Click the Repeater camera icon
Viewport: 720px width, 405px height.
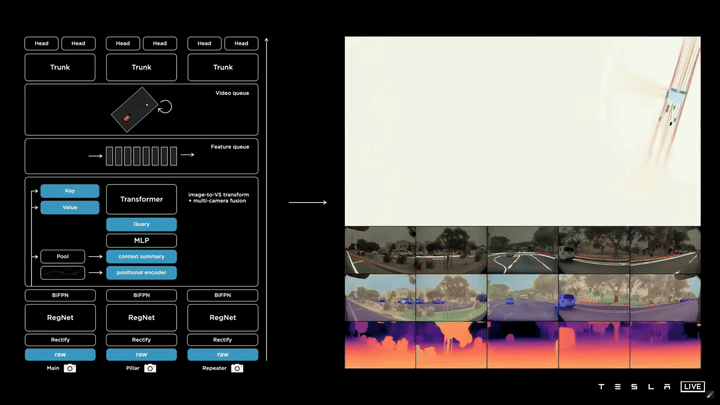tap(236, 368)
